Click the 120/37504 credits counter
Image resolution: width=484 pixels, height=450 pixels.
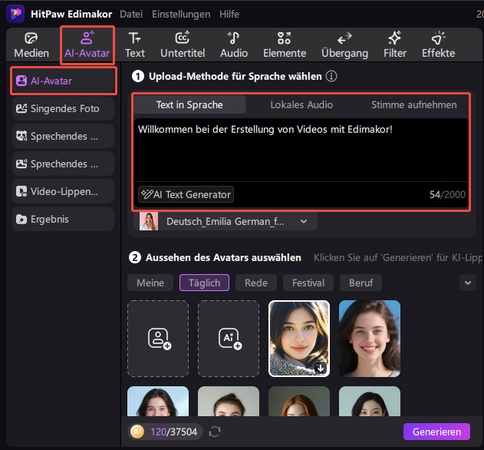pyautogui.click(x=174, y=432)
